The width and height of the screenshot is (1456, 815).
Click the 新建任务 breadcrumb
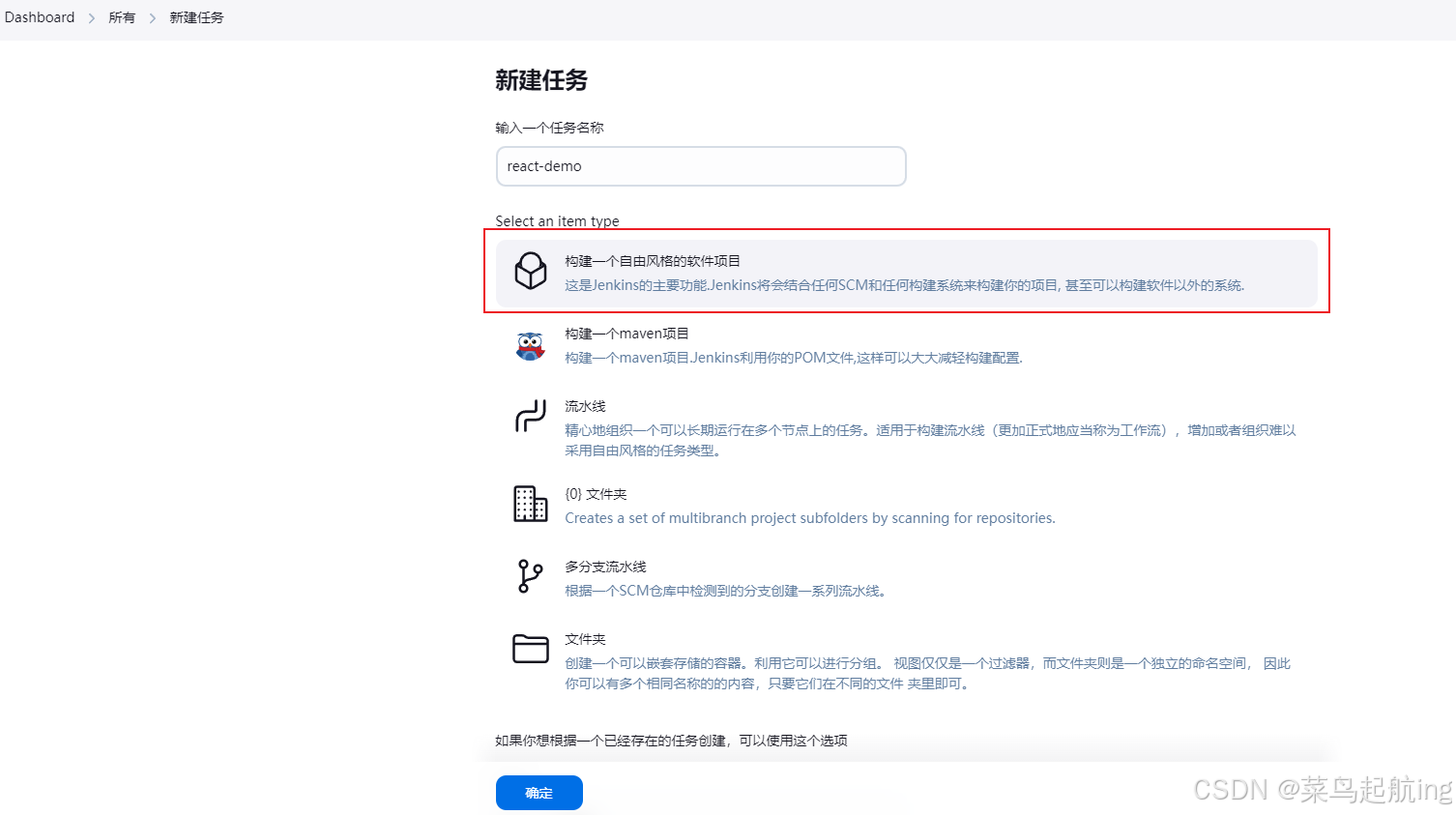pos(196,17)
